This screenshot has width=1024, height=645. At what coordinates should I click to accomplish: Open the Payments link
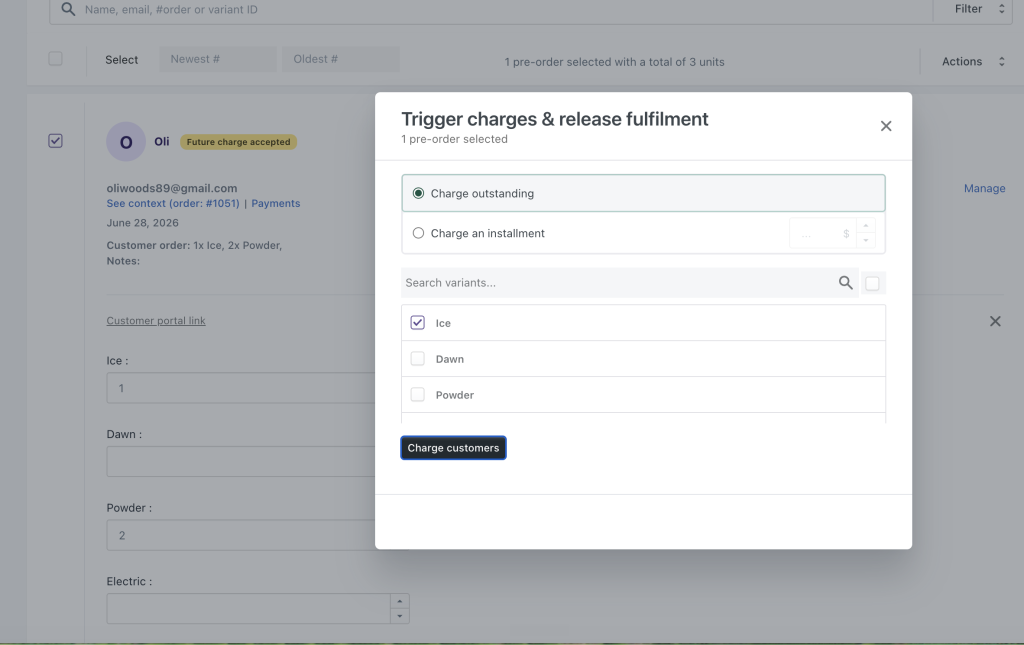coord(276,203)
